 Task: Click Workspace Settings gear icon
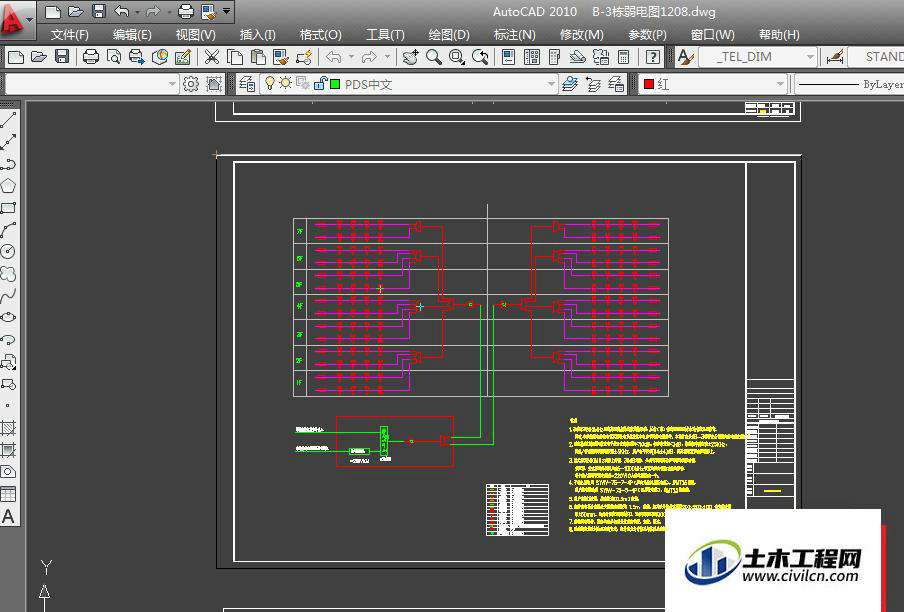tap(191, 84)
